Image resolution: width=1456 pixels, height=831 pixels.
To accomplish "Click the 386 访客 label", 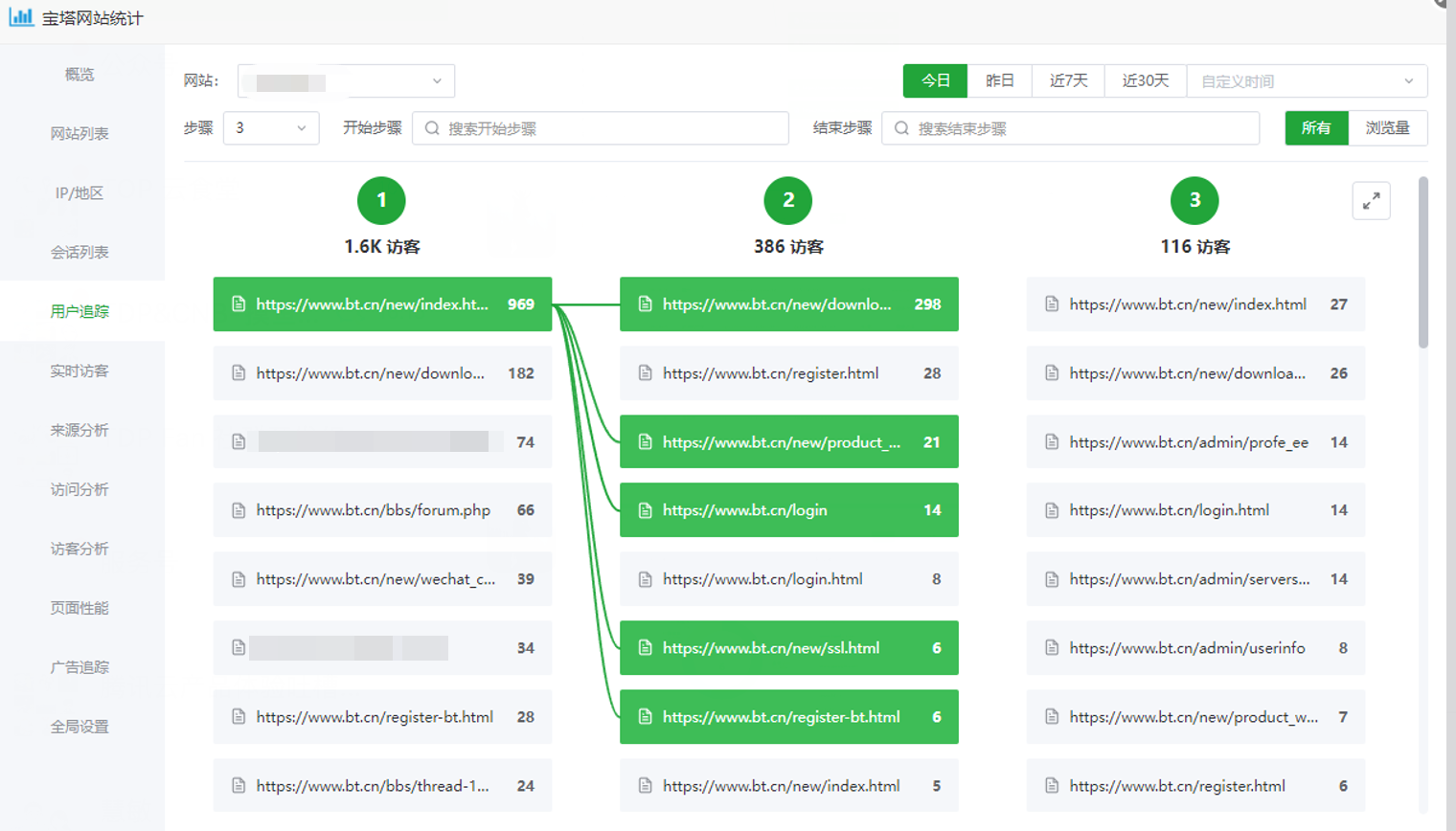I will click(788, 247).
